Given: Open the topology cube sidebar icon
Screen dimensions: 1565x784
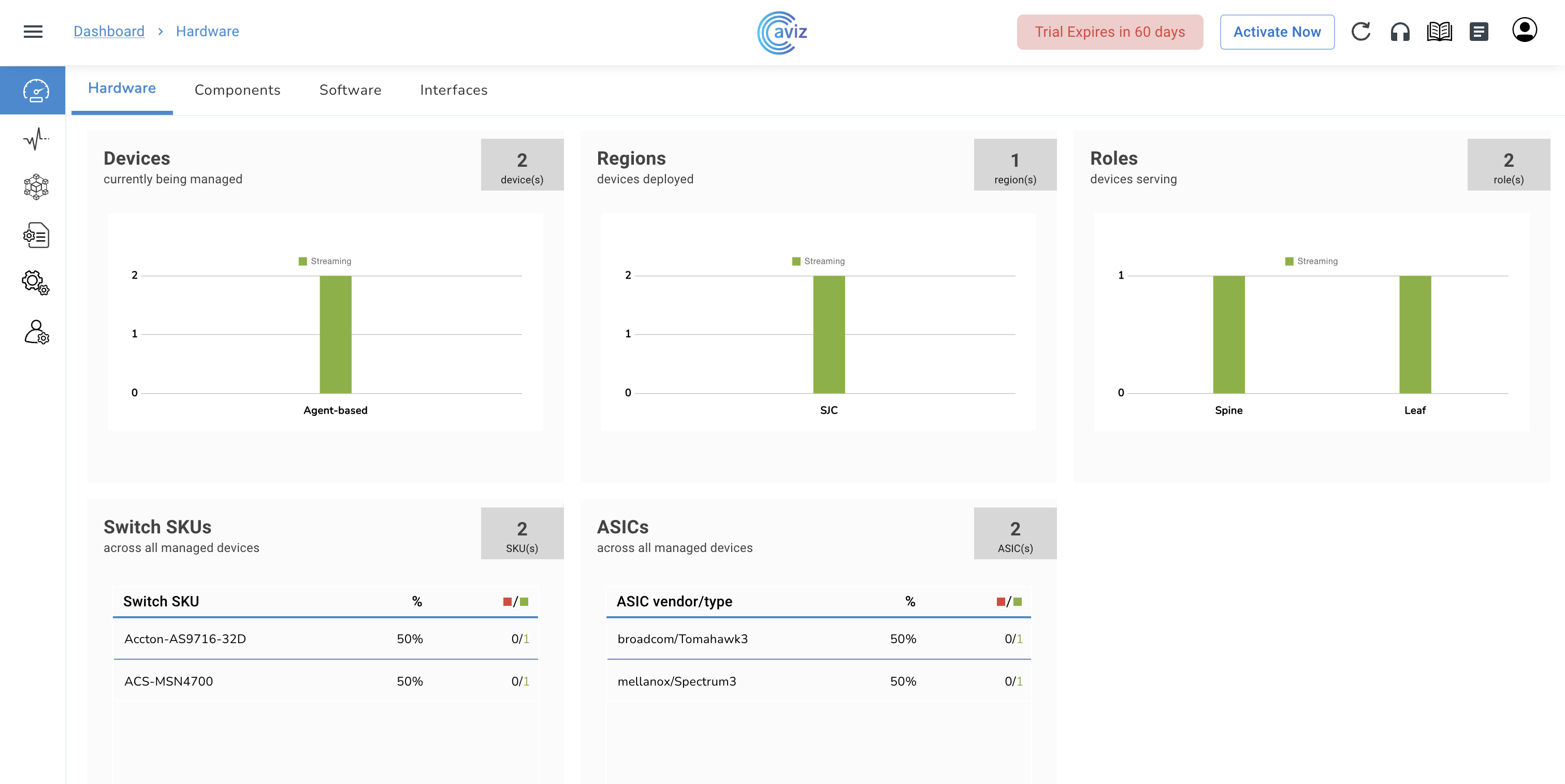Looking at the screenshot, I should click(x=36, y=187).
